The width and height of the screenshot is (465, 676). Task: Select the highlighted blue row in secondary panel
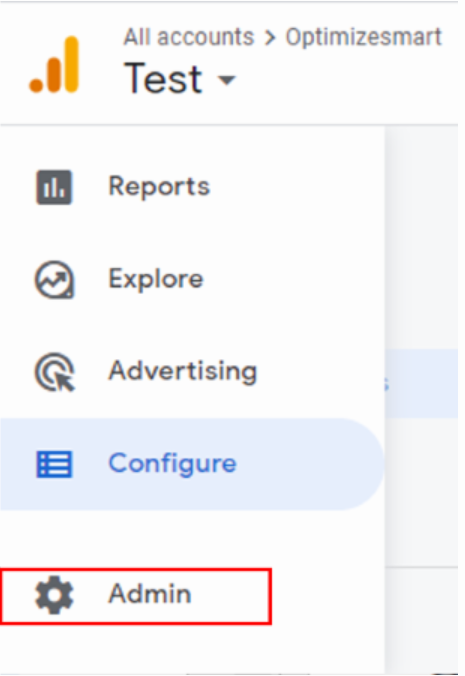pyautogui.click(x=421, y=383)
